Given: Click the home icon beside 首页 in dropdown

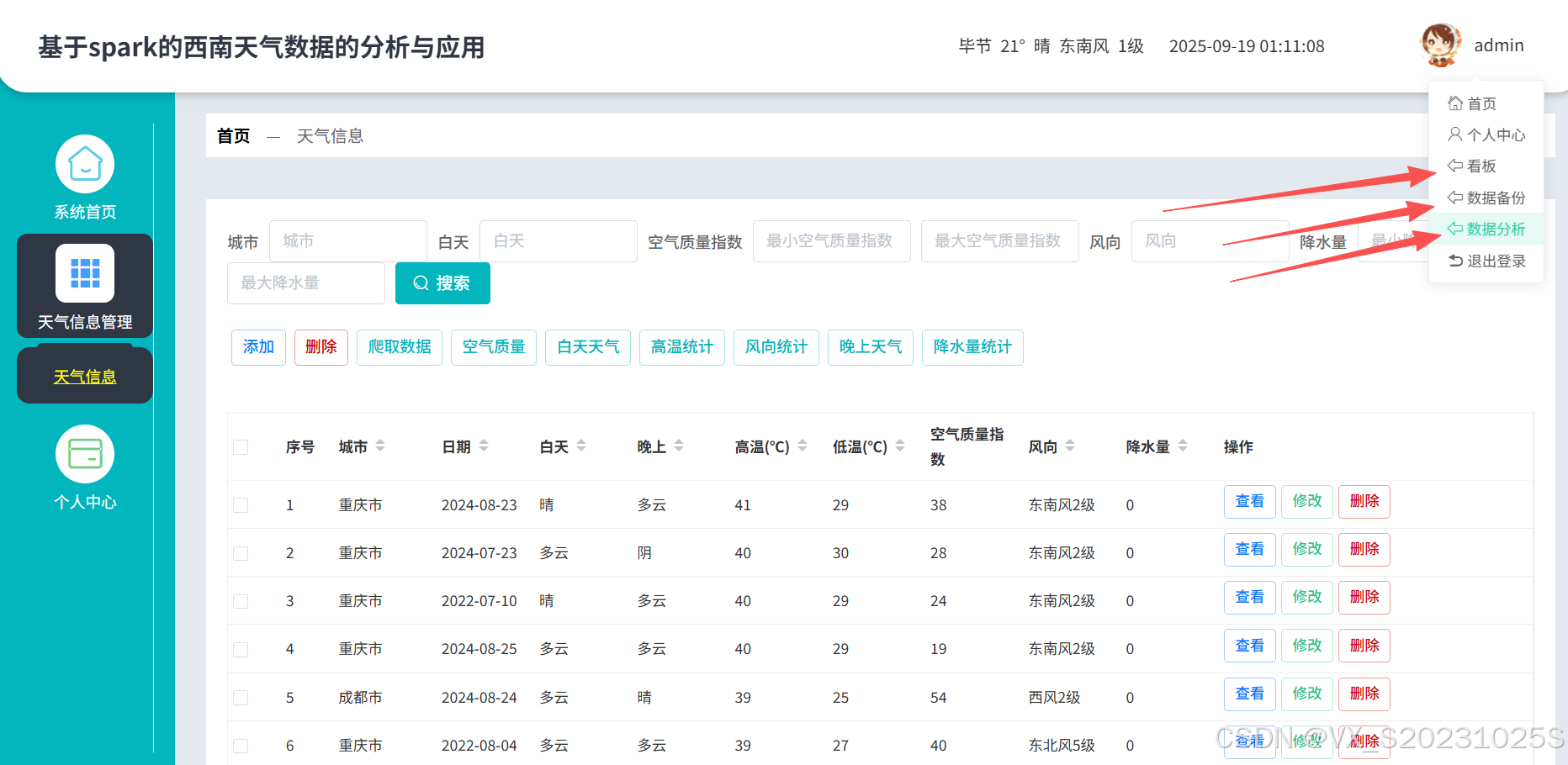Looking at the screenshot, I should (x=1455, y=103).
